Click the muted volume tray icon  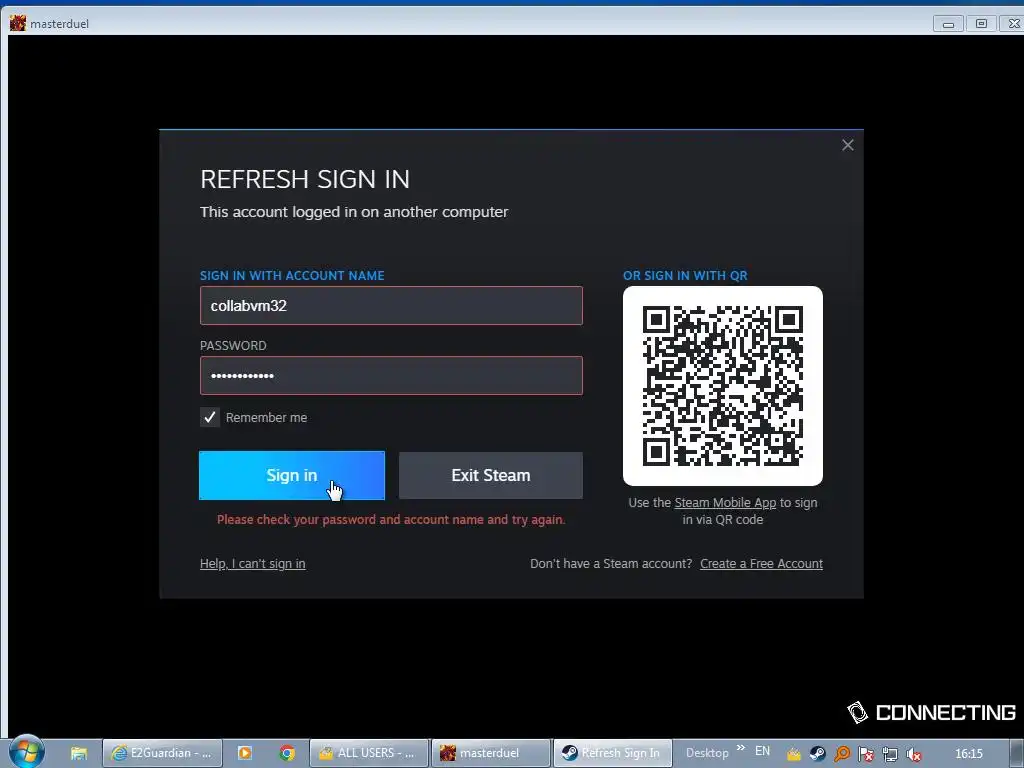(x=914, y=754)
